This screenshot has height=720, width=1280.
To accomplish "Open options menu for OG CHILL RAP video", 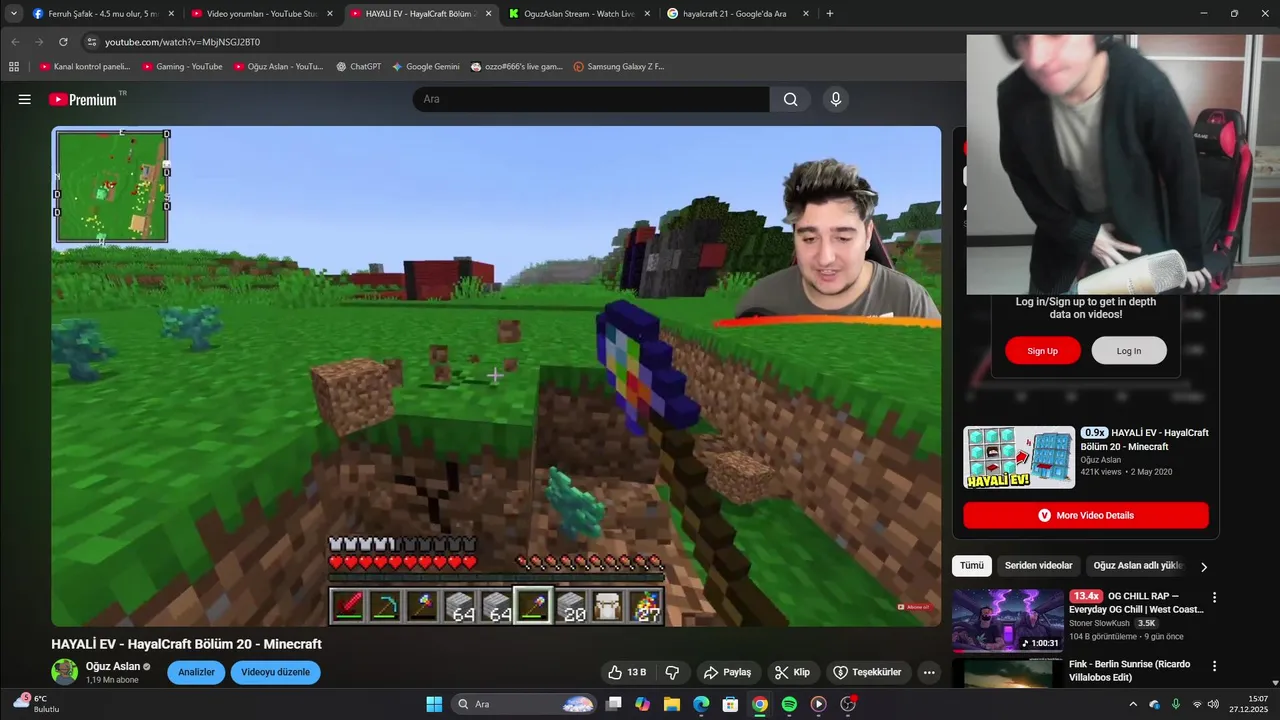I will pyautogui.click(x=1215, y=598).
